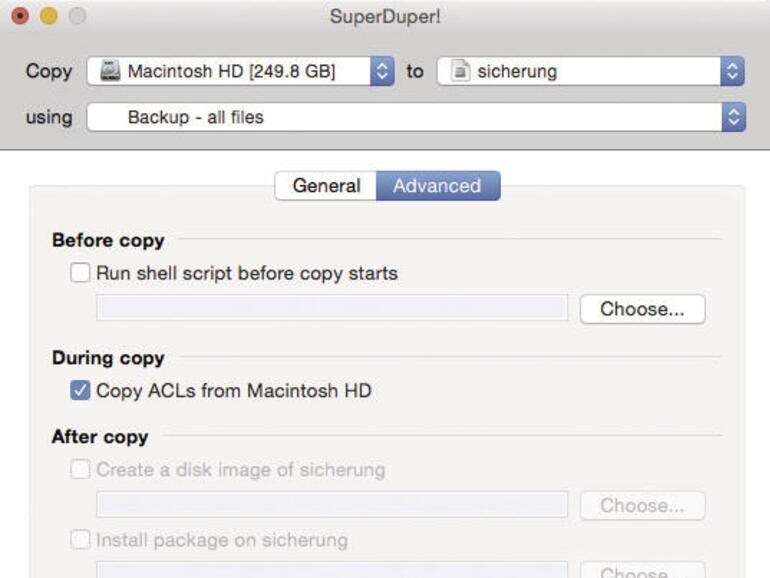Click the source dropdown blue arrow stepper

382,72
